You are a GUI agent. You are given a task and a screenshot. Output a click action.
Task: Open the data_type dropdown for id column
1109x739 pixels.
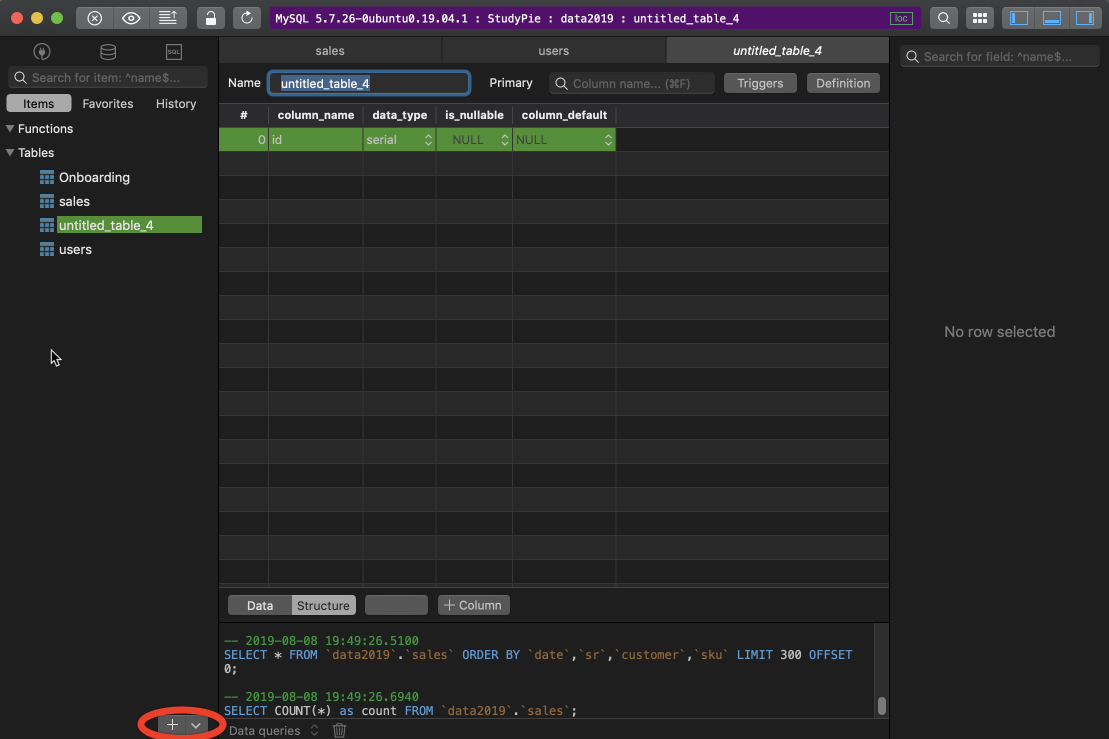click(x=428, y=140)
